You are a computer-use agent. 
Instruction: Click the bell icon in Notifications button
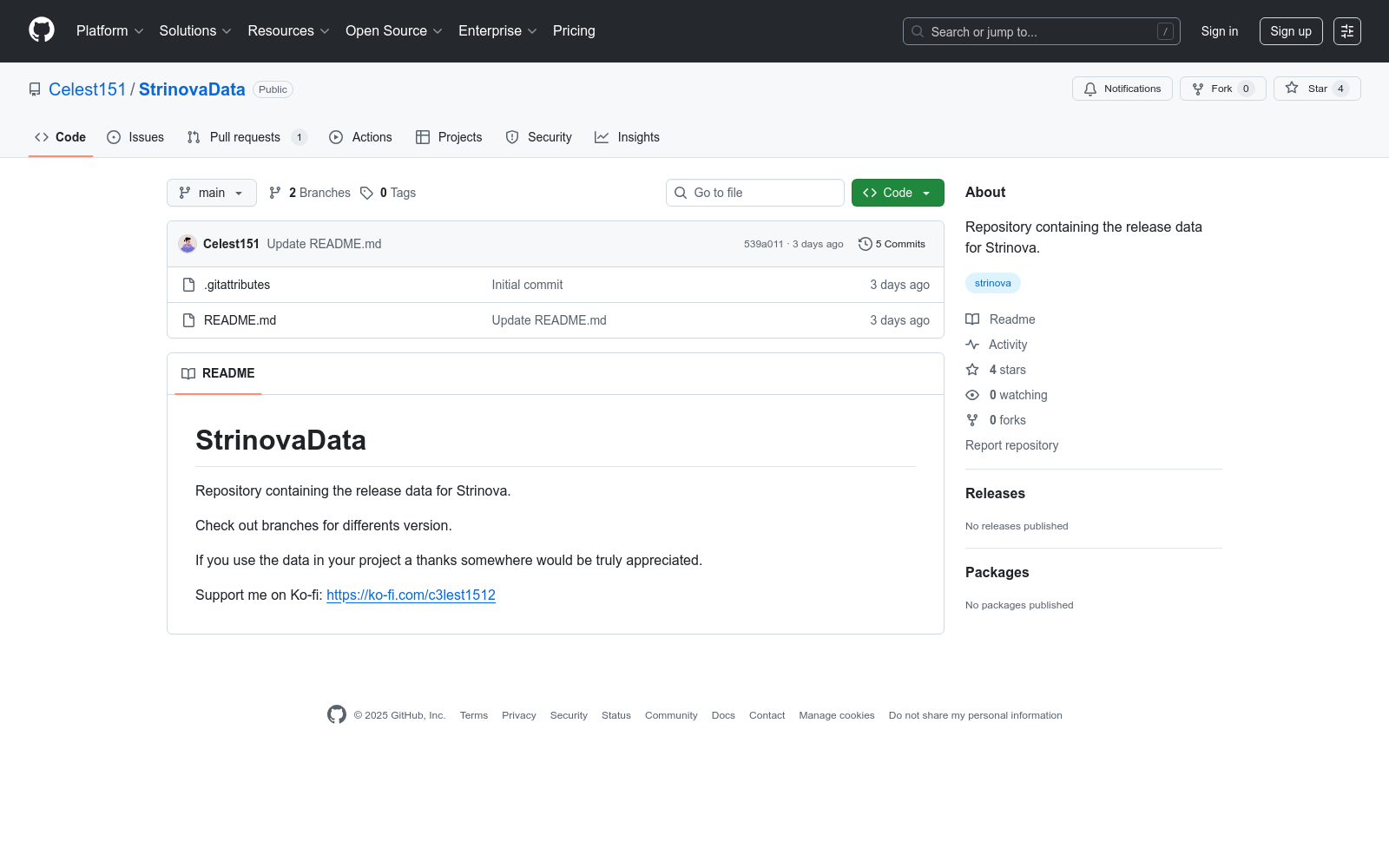point(1090,89)
